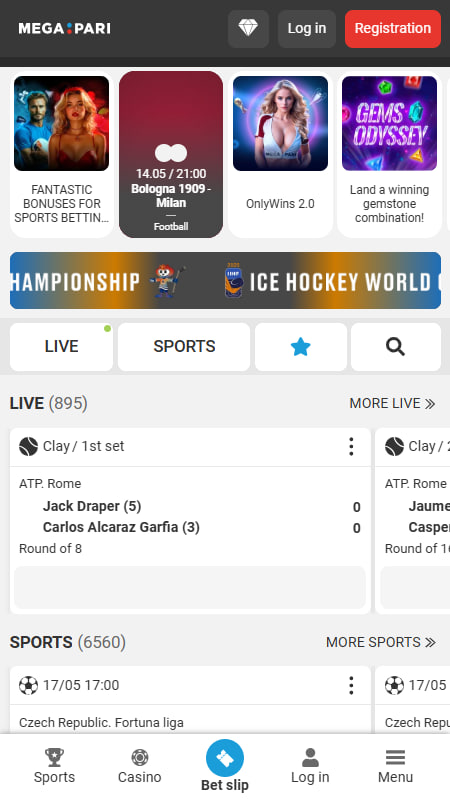450x800 pixels.
Task: Click the diamond VIP icon in header
Action: coord(248,29)
